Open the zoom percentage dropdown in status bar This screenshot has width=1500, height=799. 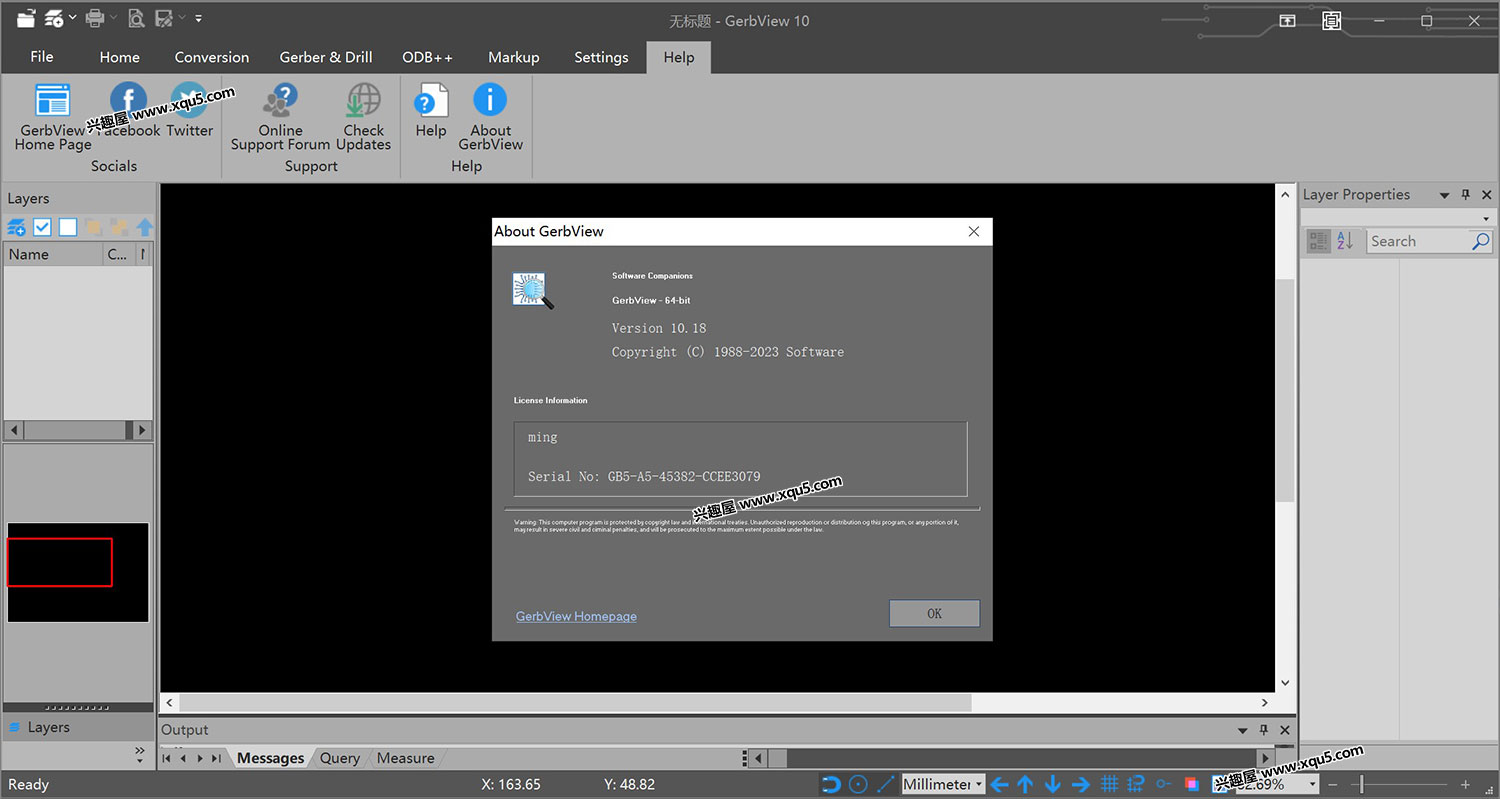[x=1313, y=785]
